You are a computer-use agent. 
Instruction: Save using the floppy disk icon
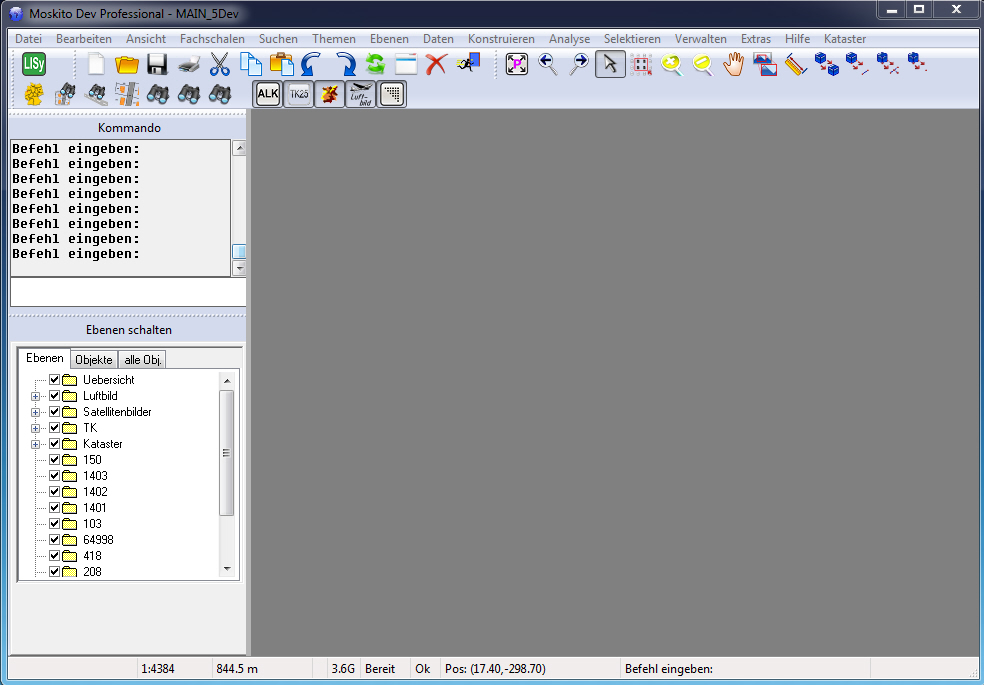click(158, 64)
